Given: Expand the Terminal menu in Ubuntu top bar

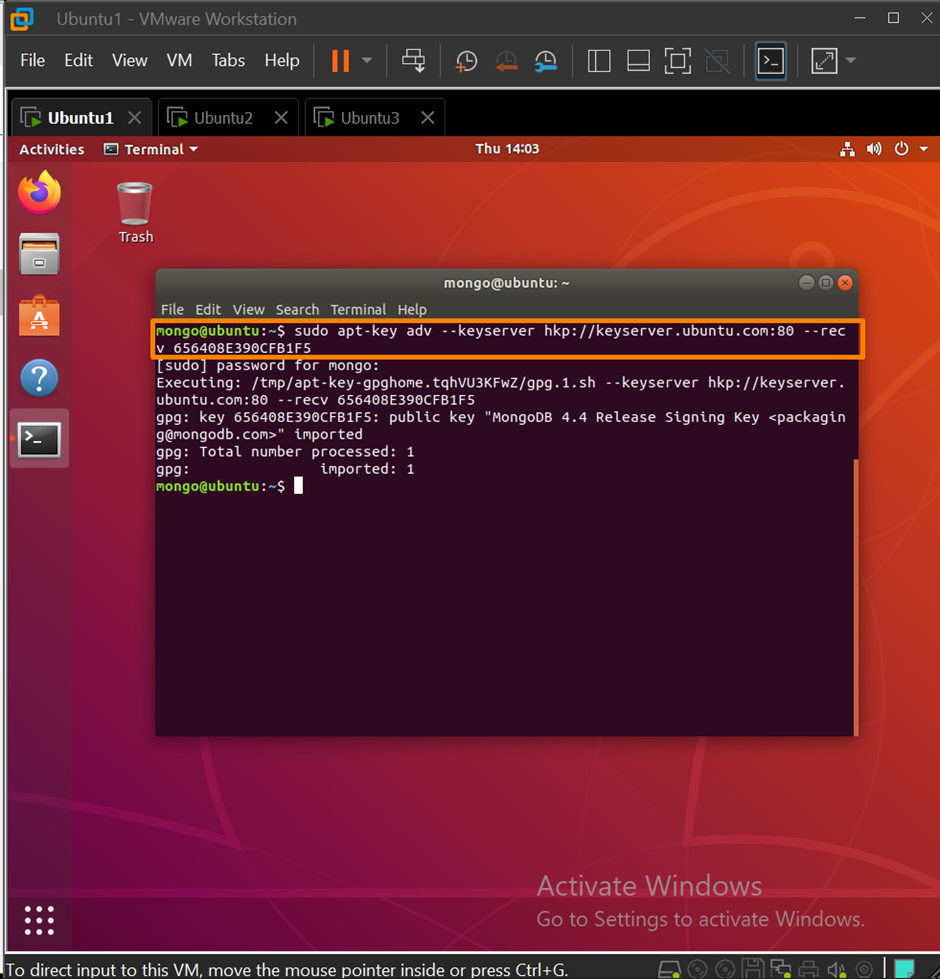Looking at the screenshot, I should [150, 148].
